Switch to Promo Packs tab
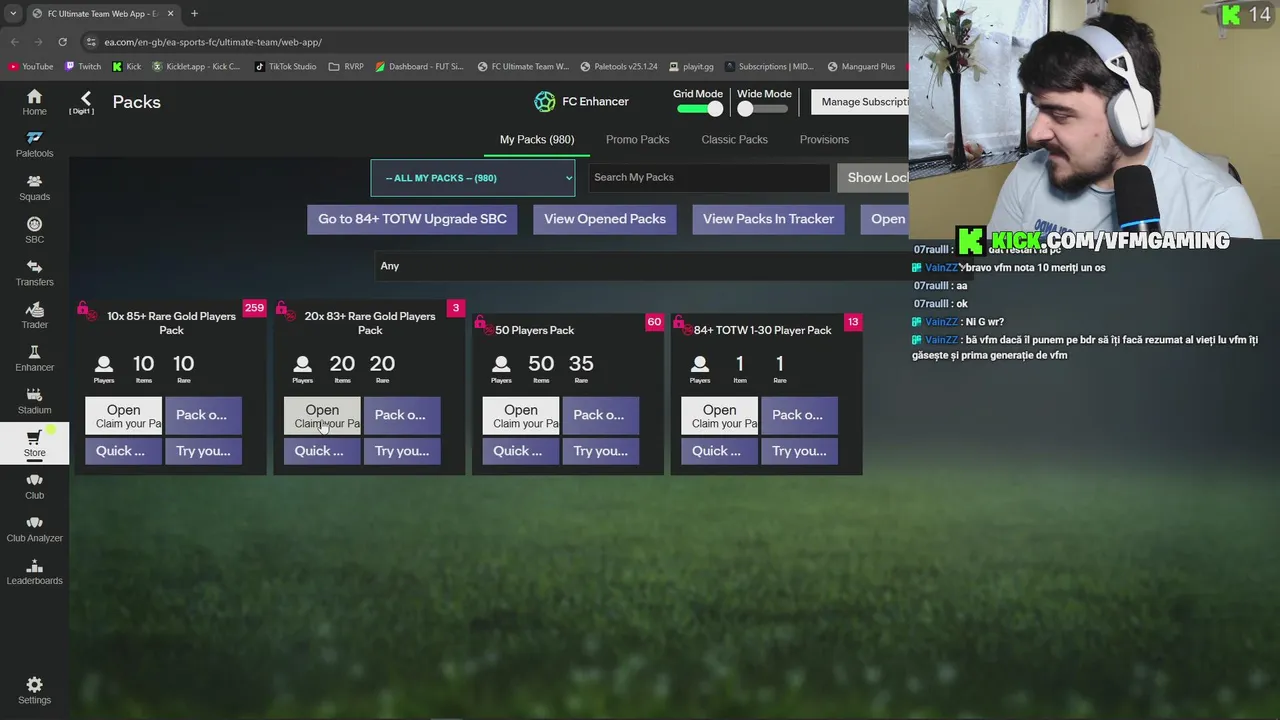The height and width of the screenshot is (720, 1280). coord(637,140)
